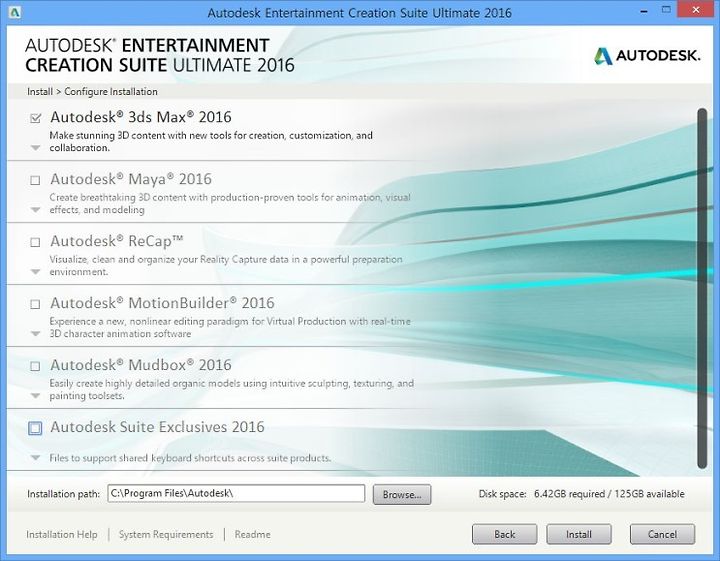Toggle the Autodesk Suite Exclusives 2016 checkbox

pos(35,428)
